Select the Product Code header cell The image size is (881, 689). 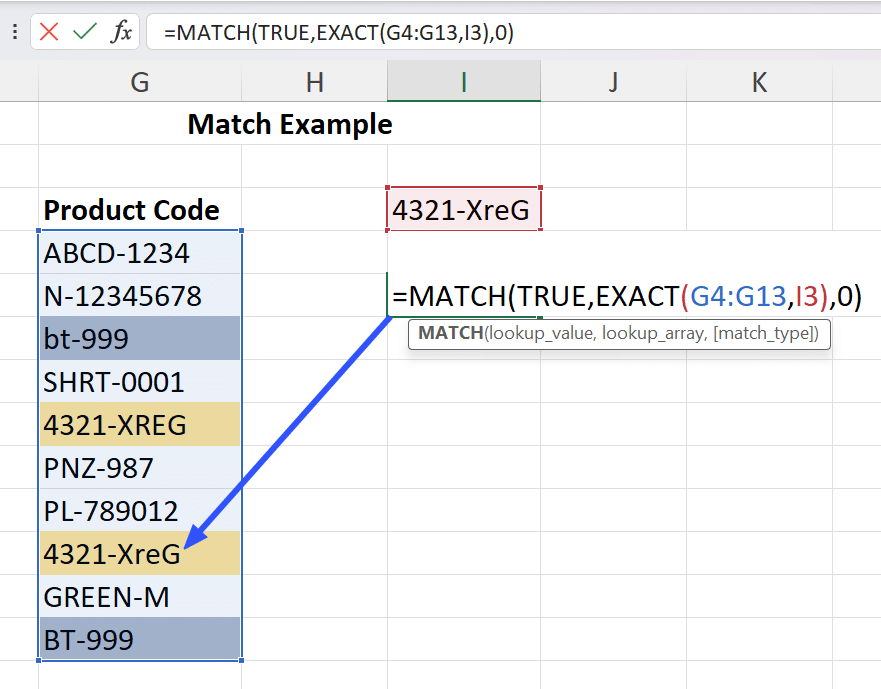tap(140, 210)
